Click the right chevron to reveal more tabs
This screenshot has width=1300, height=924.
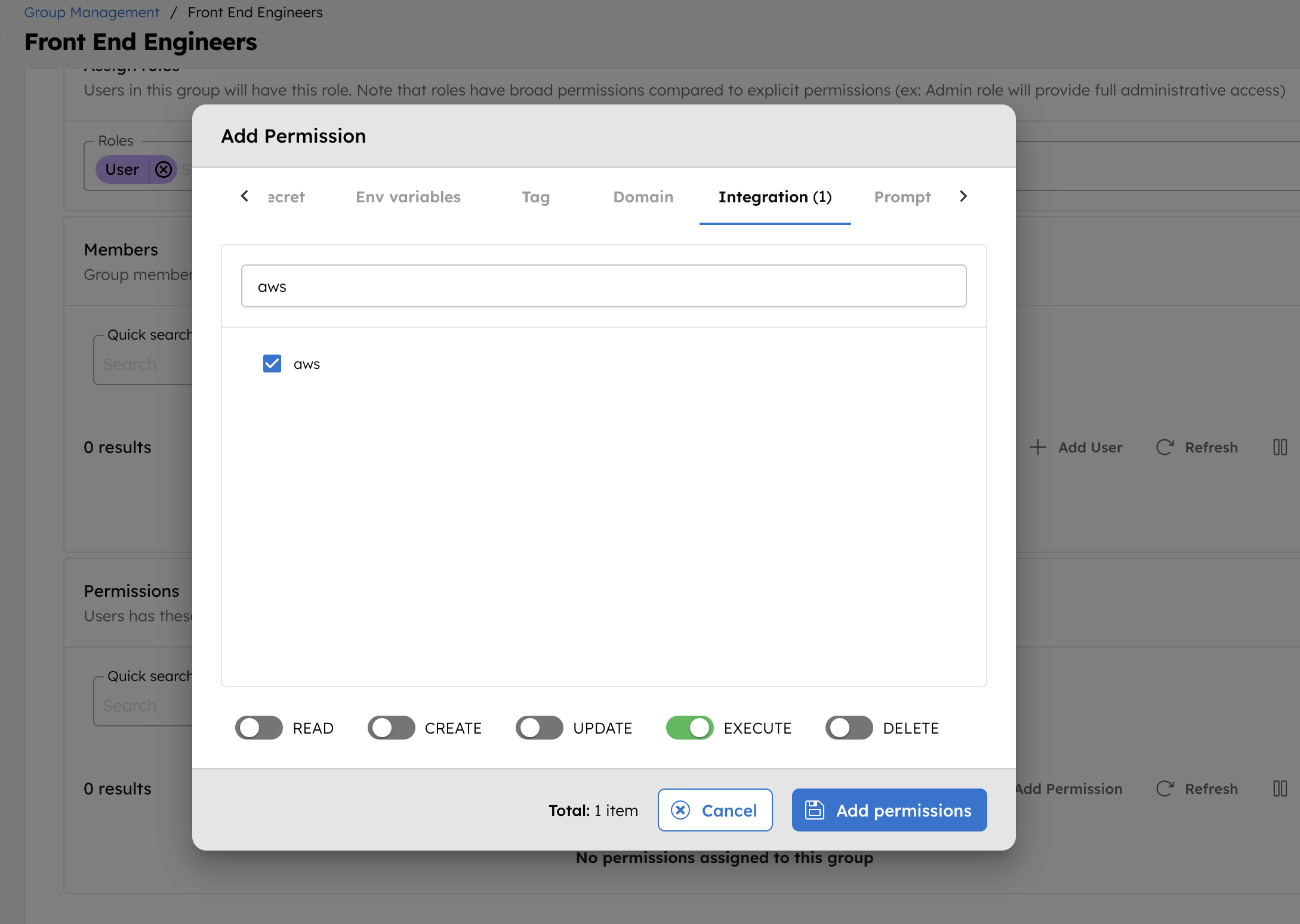[963, 196]
